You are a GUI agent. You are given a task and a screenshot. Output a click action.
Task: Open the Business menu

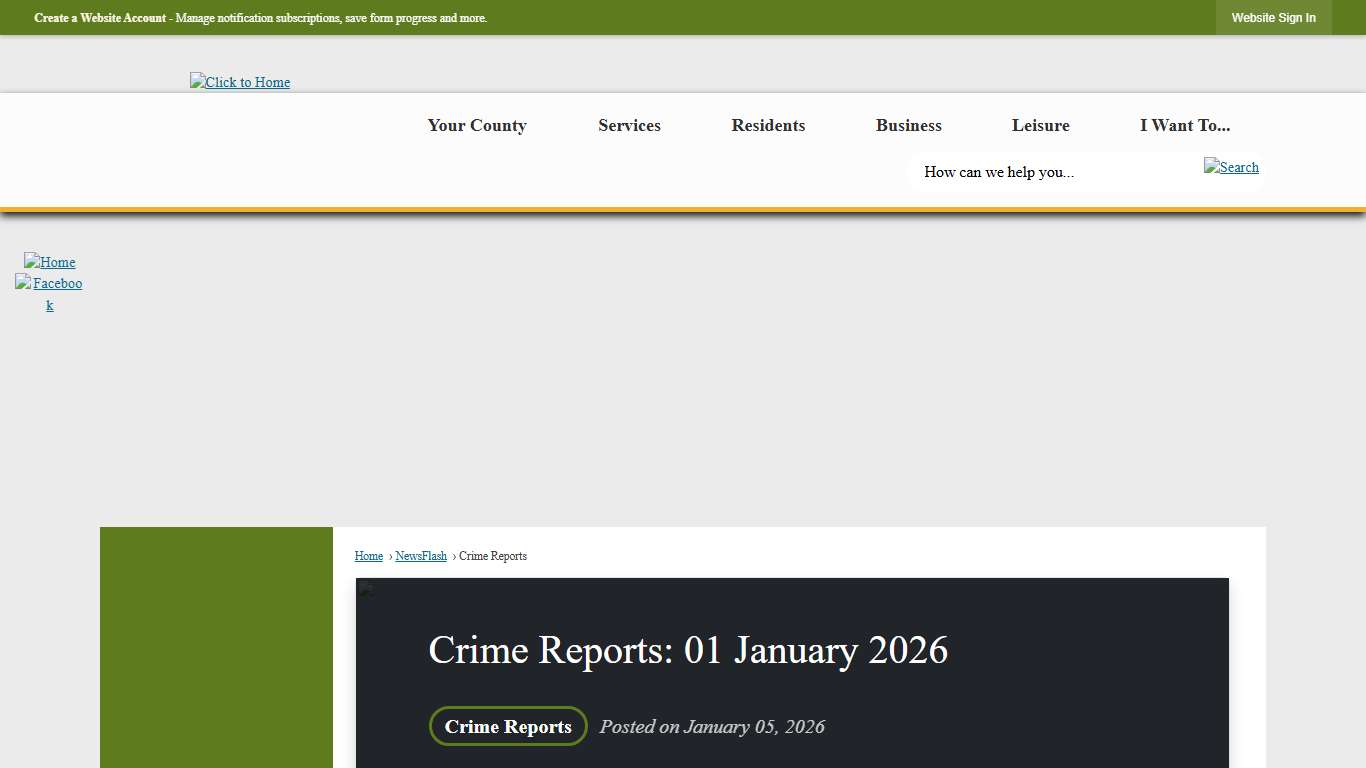pyautogui.click(x=908, y=125)
